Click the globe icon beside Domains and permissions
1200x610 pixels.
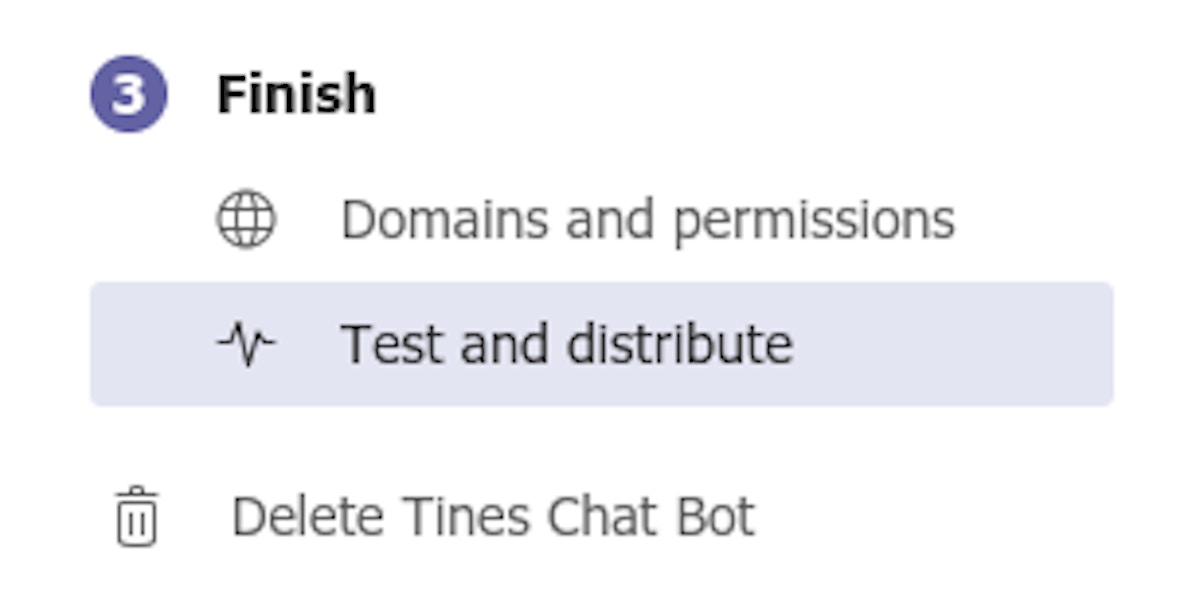(246, 220)
